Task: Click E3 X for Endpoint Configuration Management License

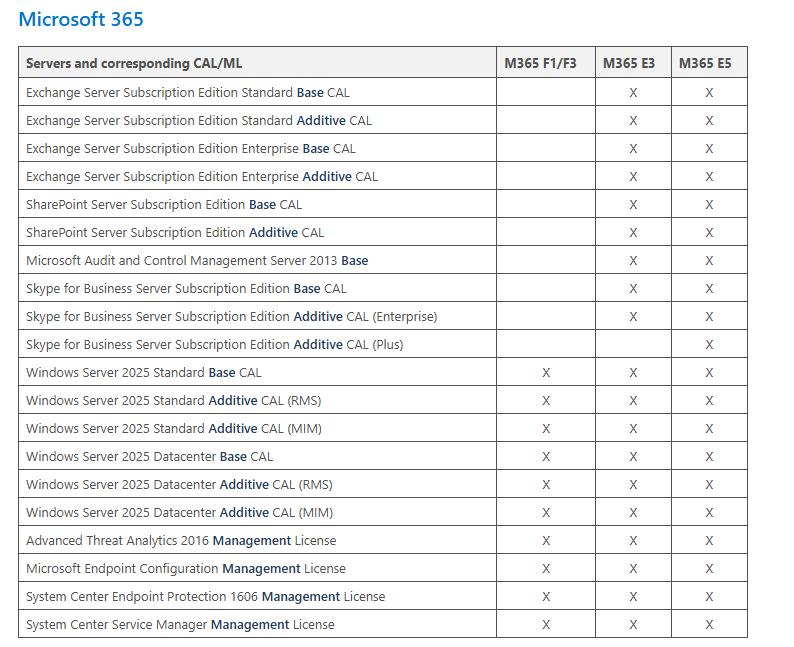Action: coord(633,569)
